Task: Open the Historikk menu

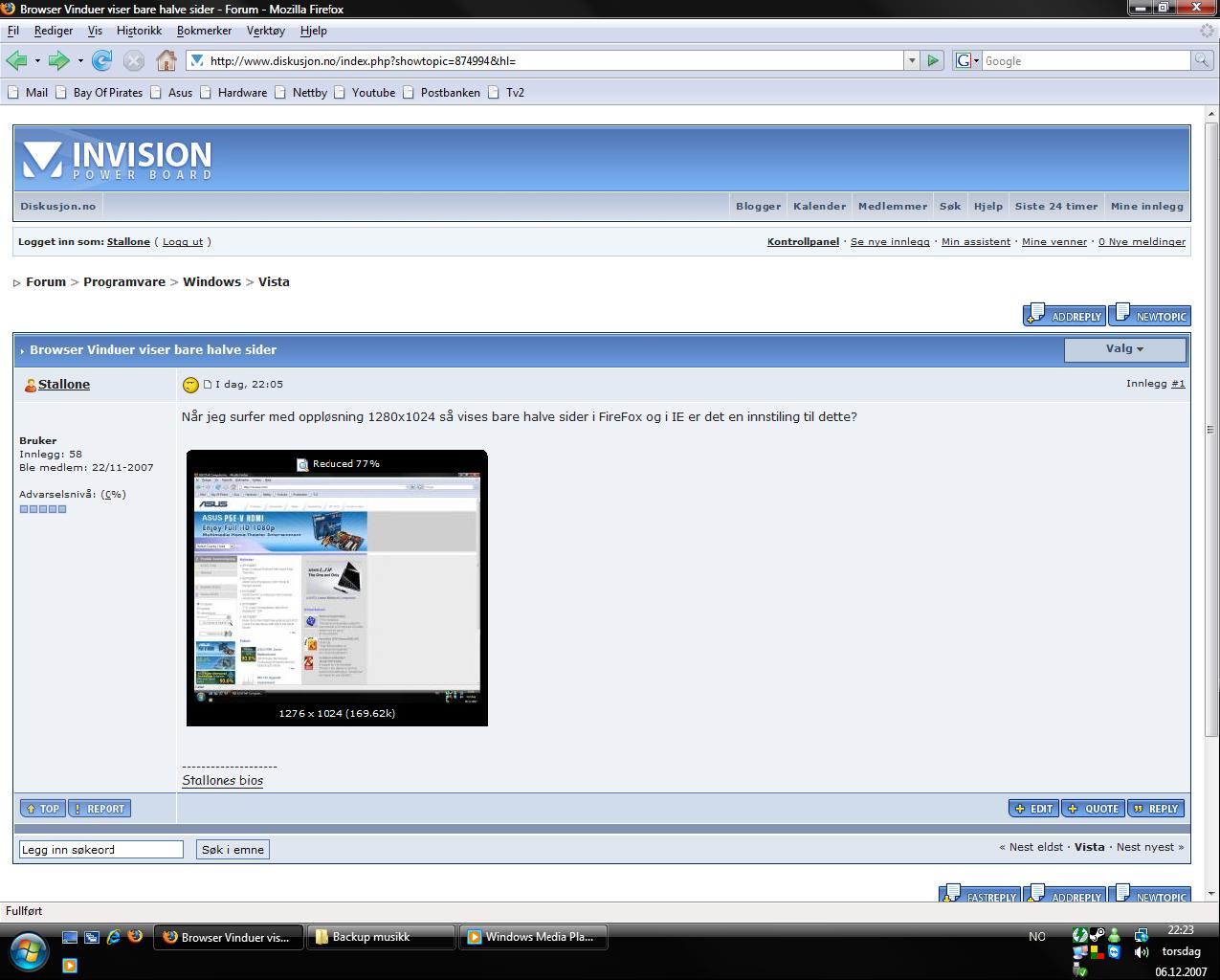Action: point(139,31)
